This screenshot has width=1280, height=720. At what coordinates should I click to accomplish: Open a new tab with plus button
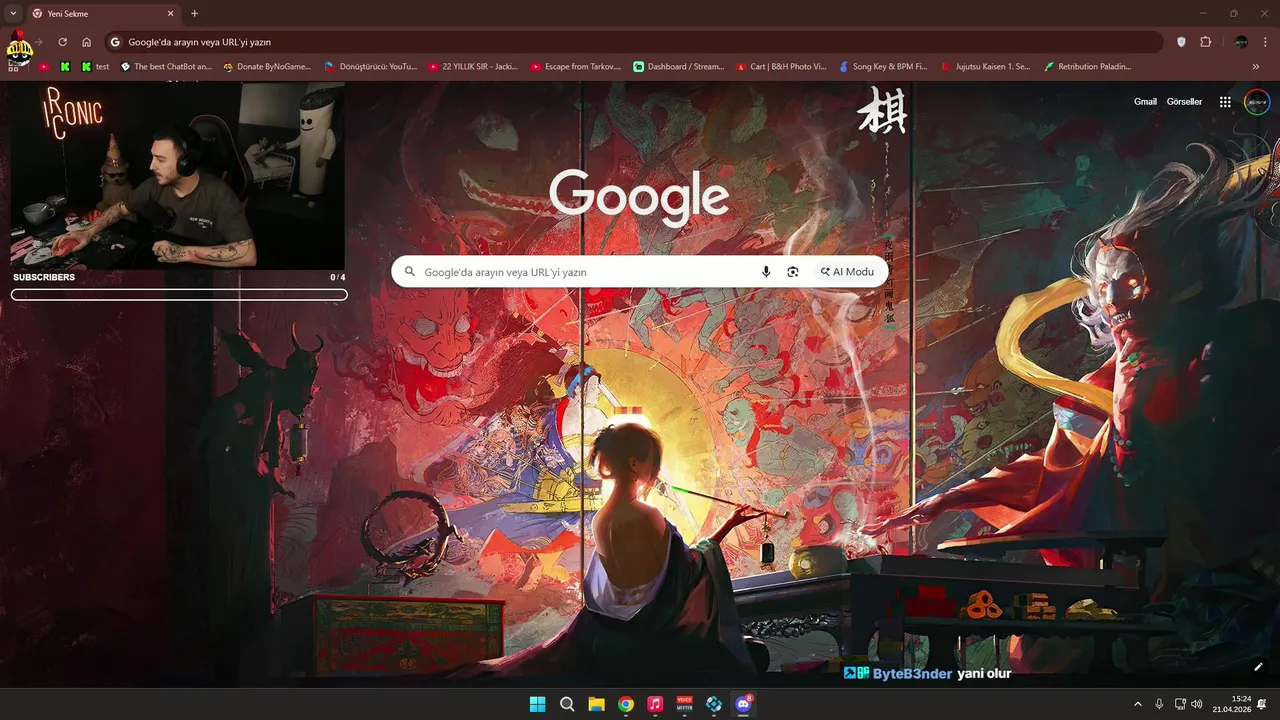194,14
